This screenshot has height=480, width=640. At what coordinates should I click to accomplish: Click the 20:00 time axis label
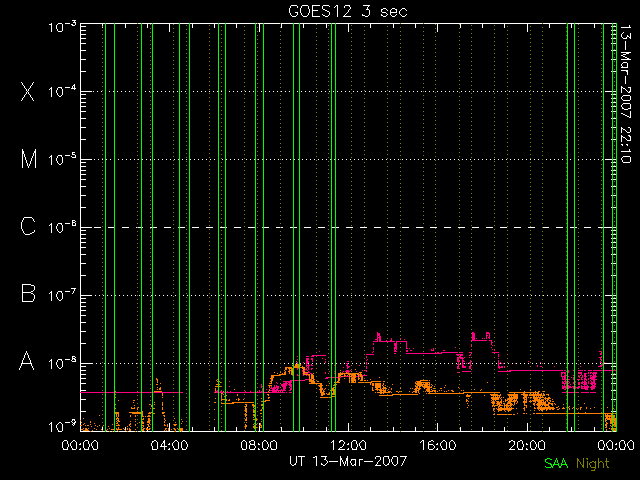(527, 445)
